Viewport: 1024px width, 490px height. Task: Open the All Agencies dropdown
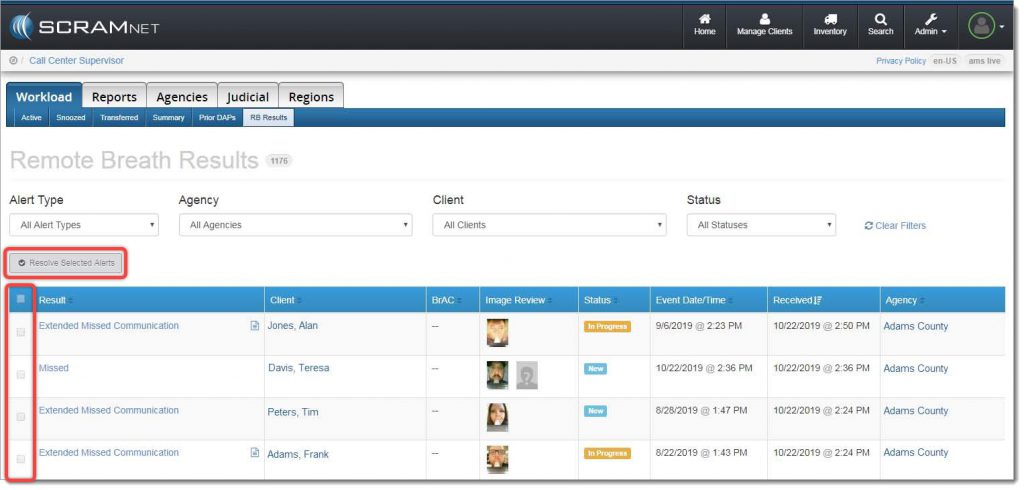click(295, 225)
